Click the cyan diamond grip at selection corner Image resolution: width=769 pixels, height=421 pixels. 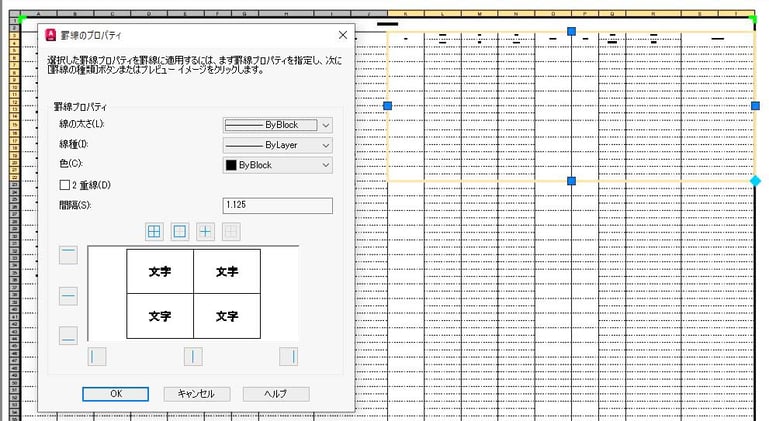(755, 181)
